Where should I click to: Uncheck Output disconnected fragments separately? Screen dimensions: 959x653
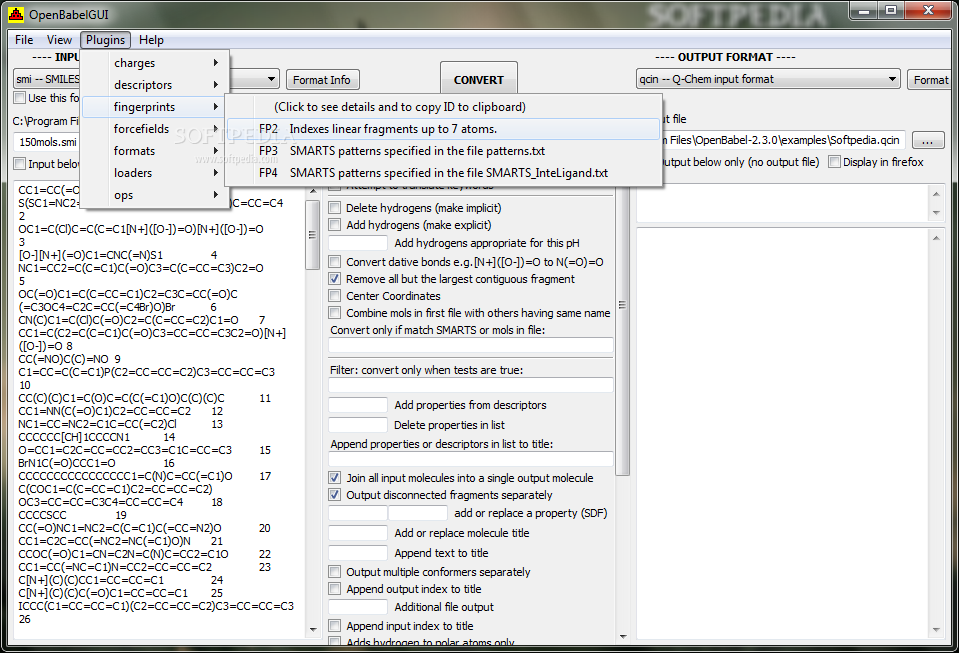(x=335, y=495)
